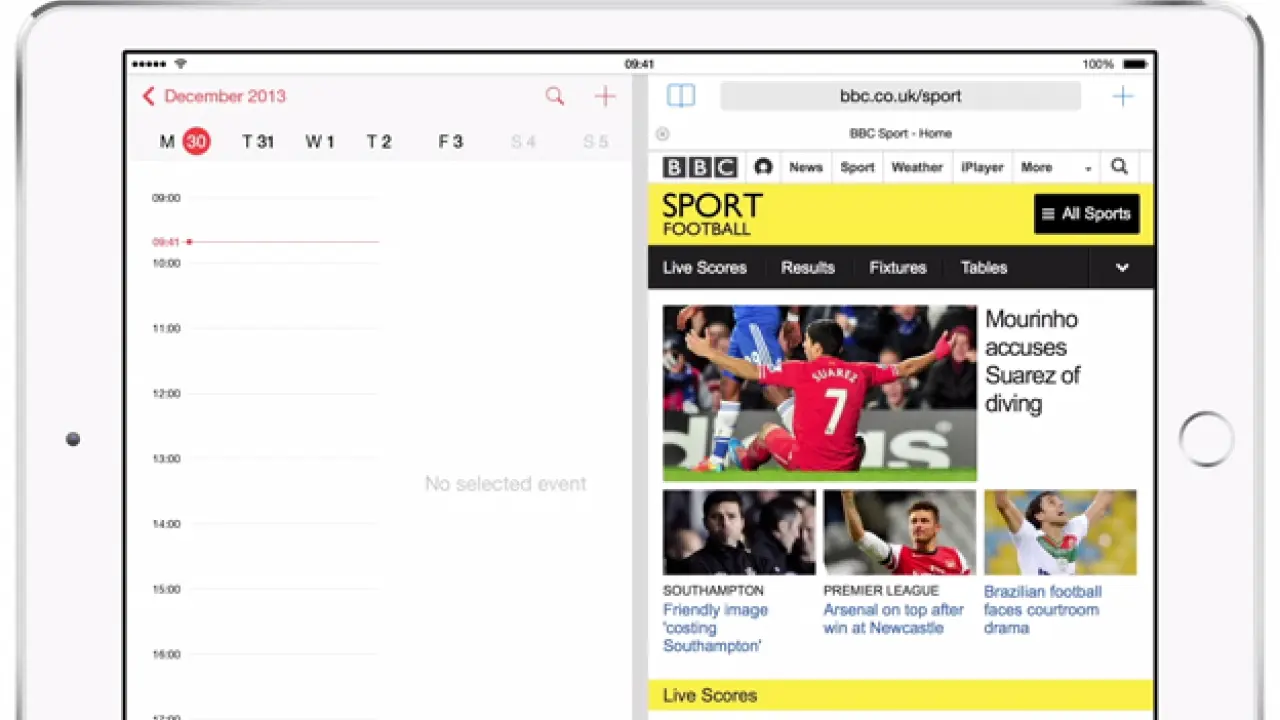
Task: Go back to December 2013 month view
Action: pos(214,96)
